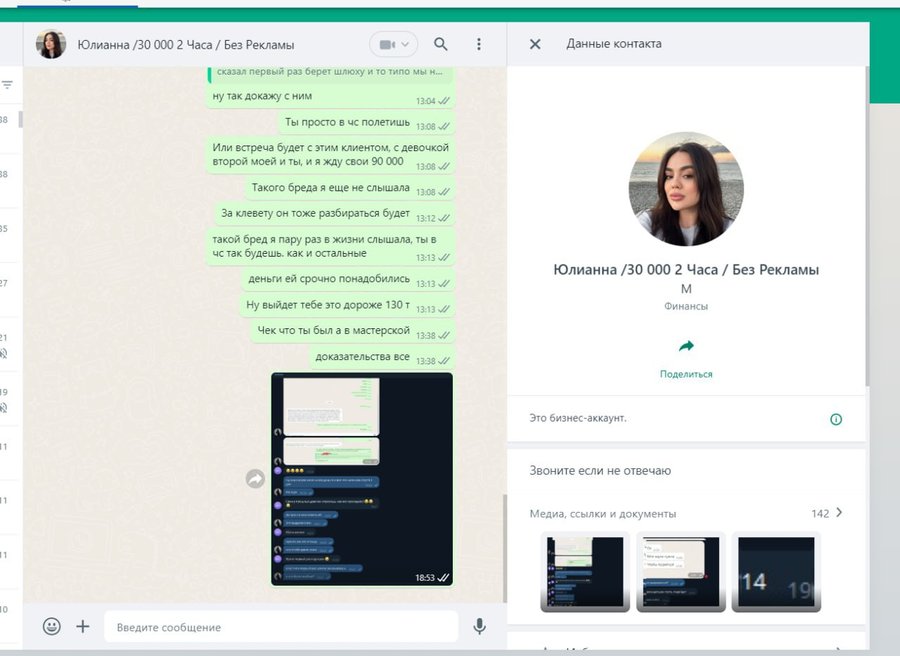Click message 'доказательства все'
This screenshot has width=900, height=656.
click(381, 357)
